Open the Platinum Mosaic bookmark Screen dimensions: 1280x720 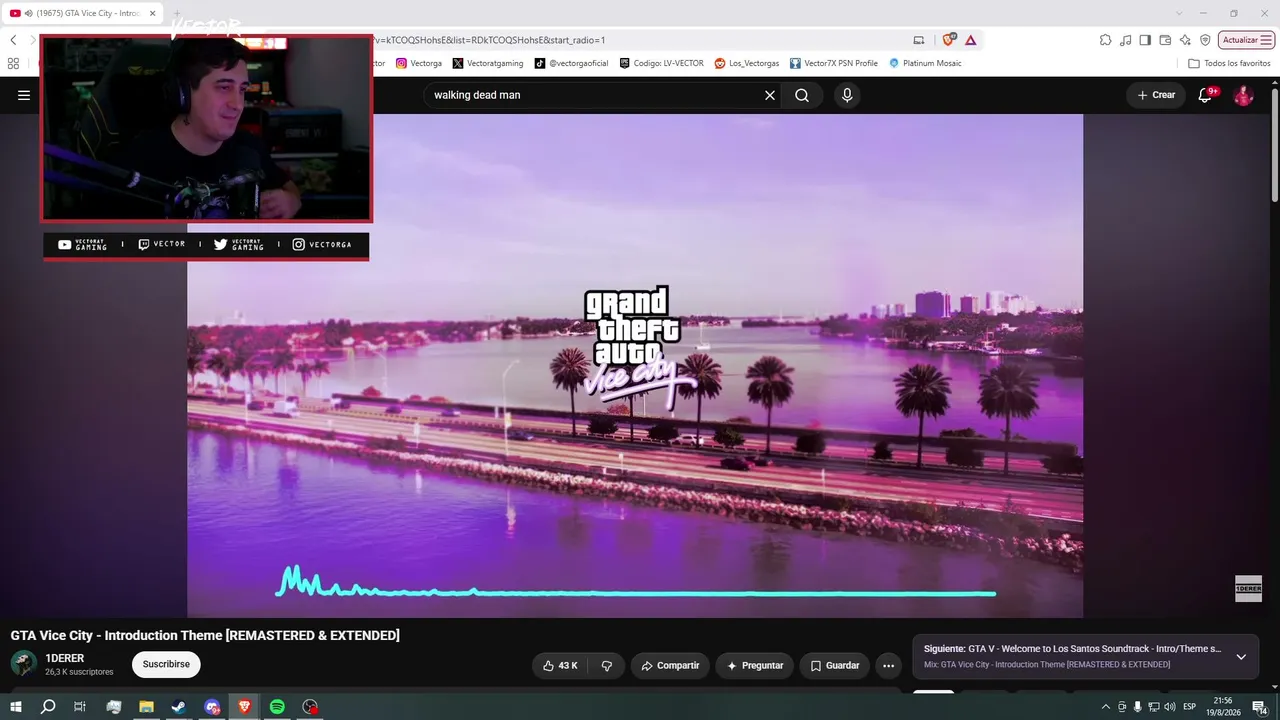click(x=925, y=63)
